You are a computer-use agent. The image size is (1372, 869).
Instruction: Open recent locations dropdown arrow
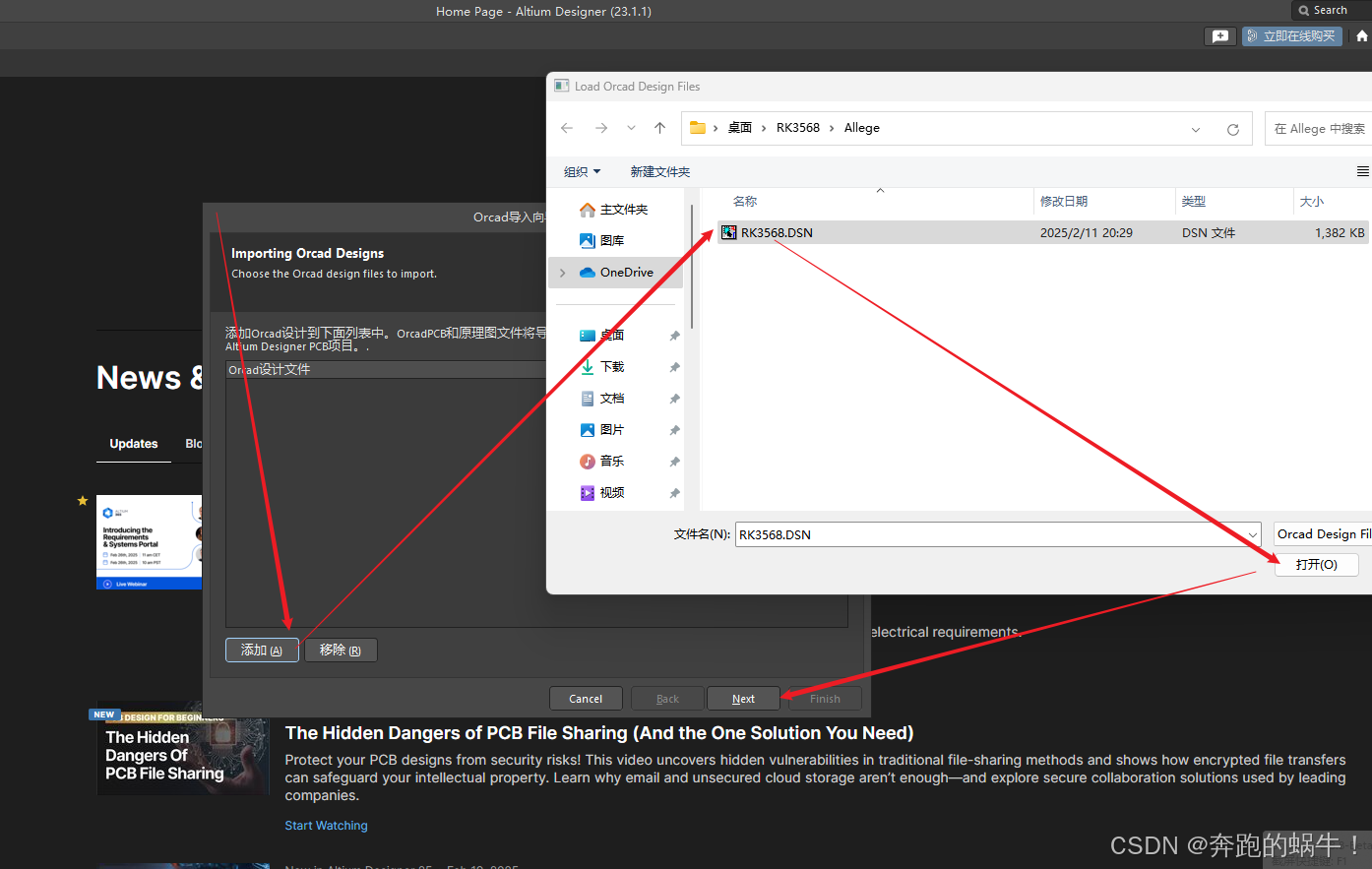tap(631, 128)
